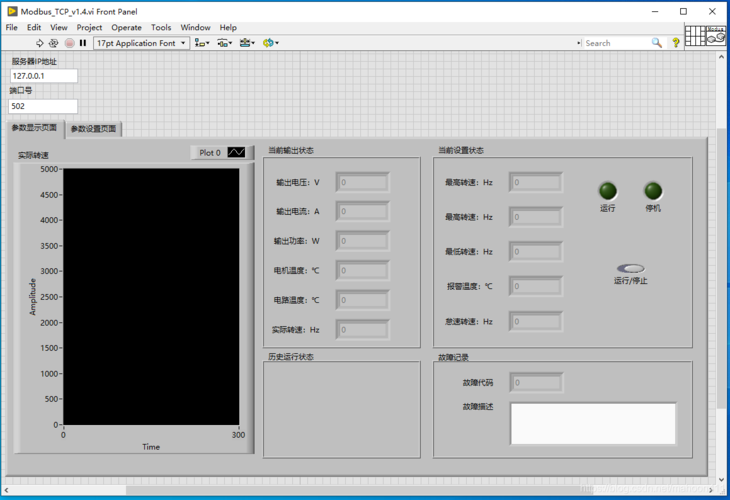Screen dimensions: 730x500
Task: Open the 17pt Application Font dropdown
Action: click(x=141, y=43)
